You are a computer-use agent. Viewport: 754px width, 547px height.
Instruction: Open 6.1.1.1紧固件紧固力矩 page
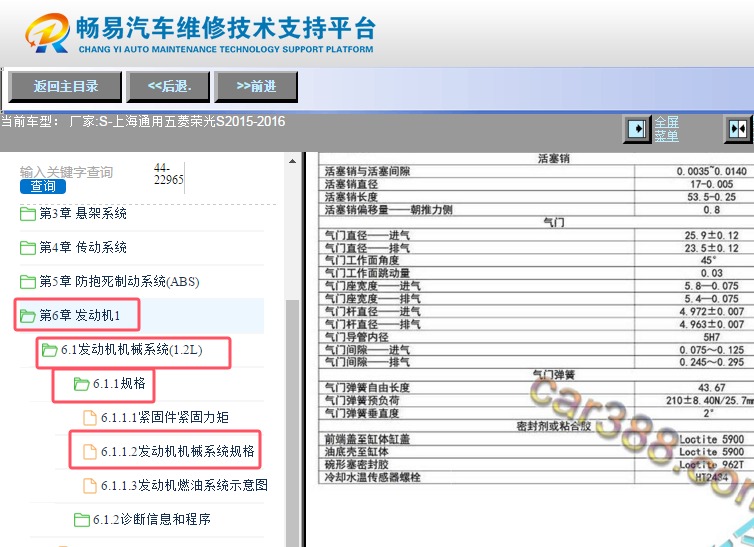pyautogui.click(x=164, y=417)
